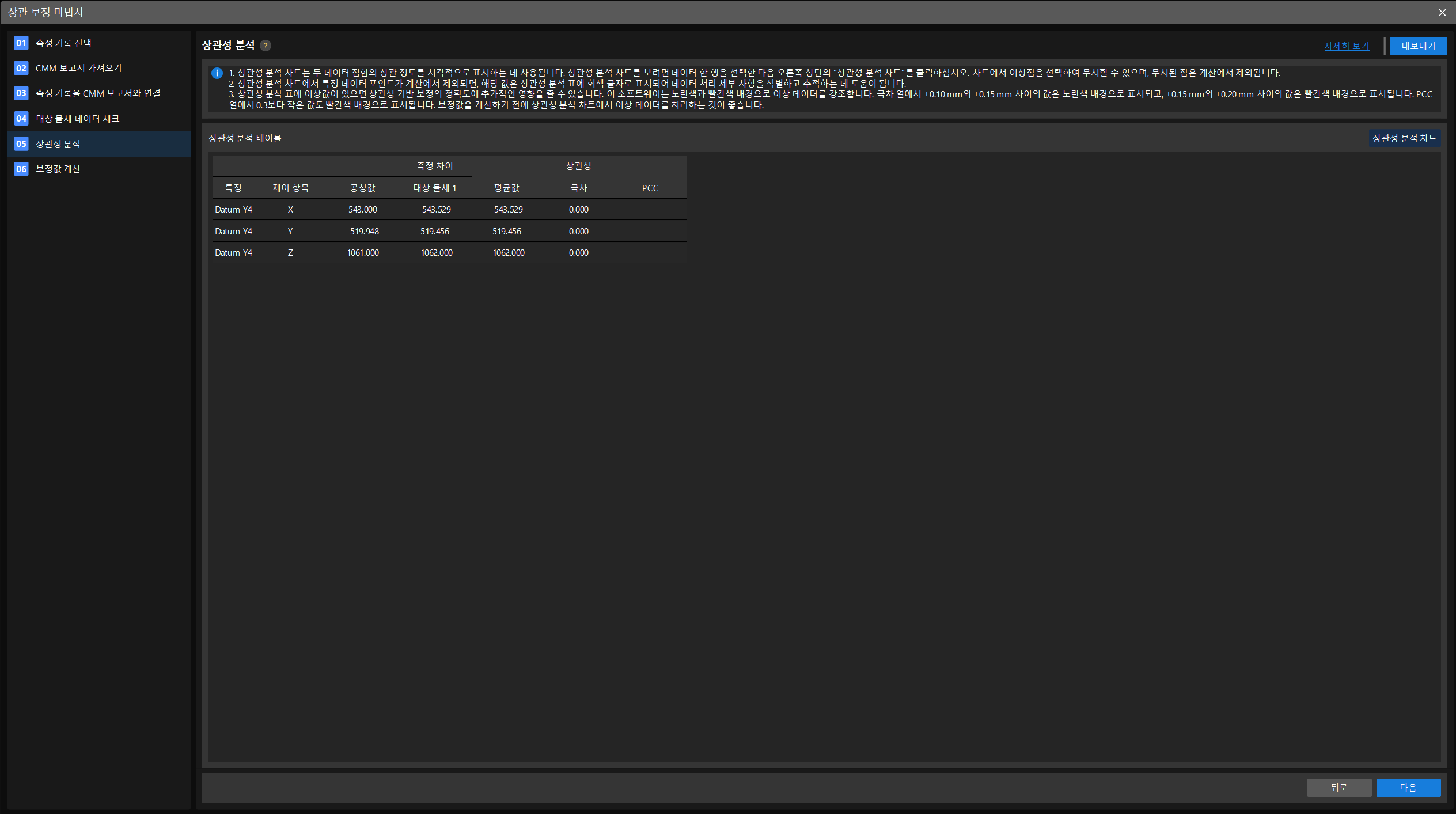The height and width of the screenshot is (814, 1456).
Task: Click 극차 cell 0.000 in X row
Action: pyautogui.click(x=579, y=210)
